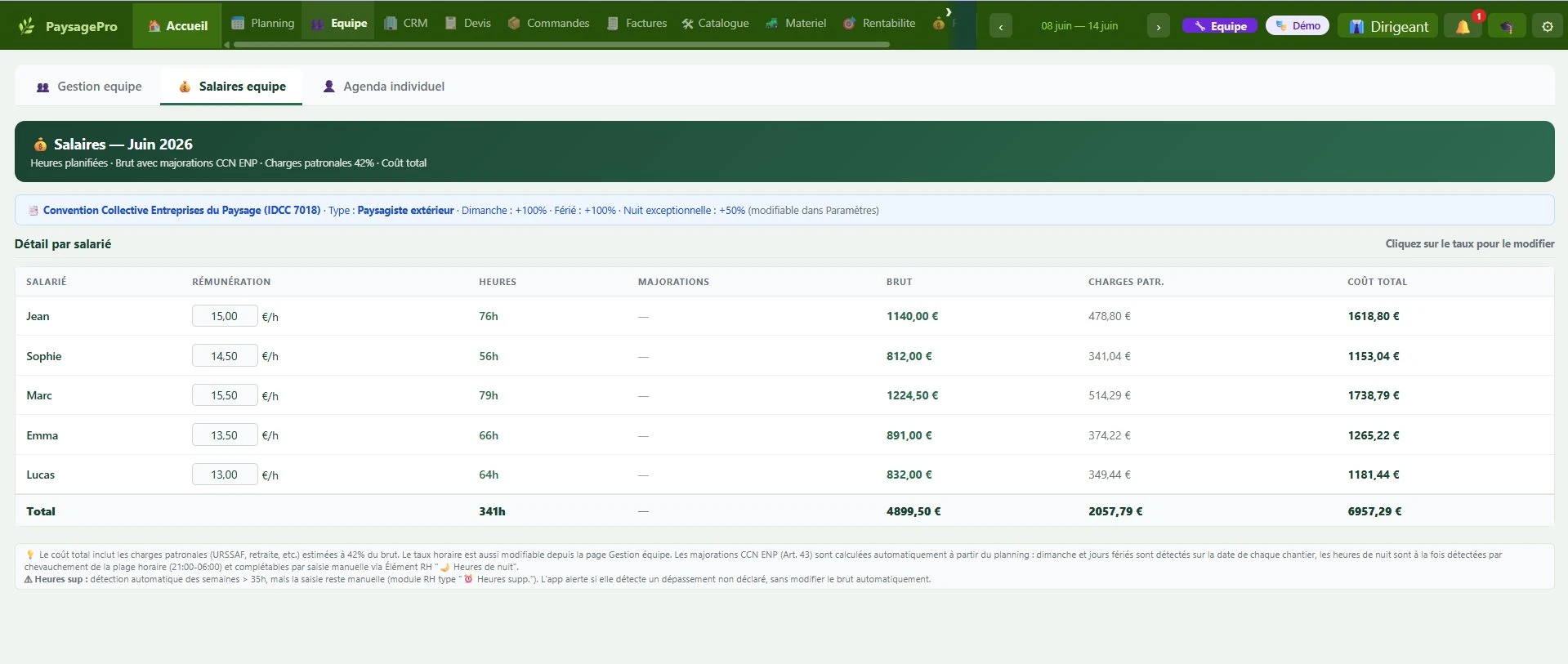1568x664 pixels.
Task: Go to the Devis tab
Action: click(x=468, y=23)
